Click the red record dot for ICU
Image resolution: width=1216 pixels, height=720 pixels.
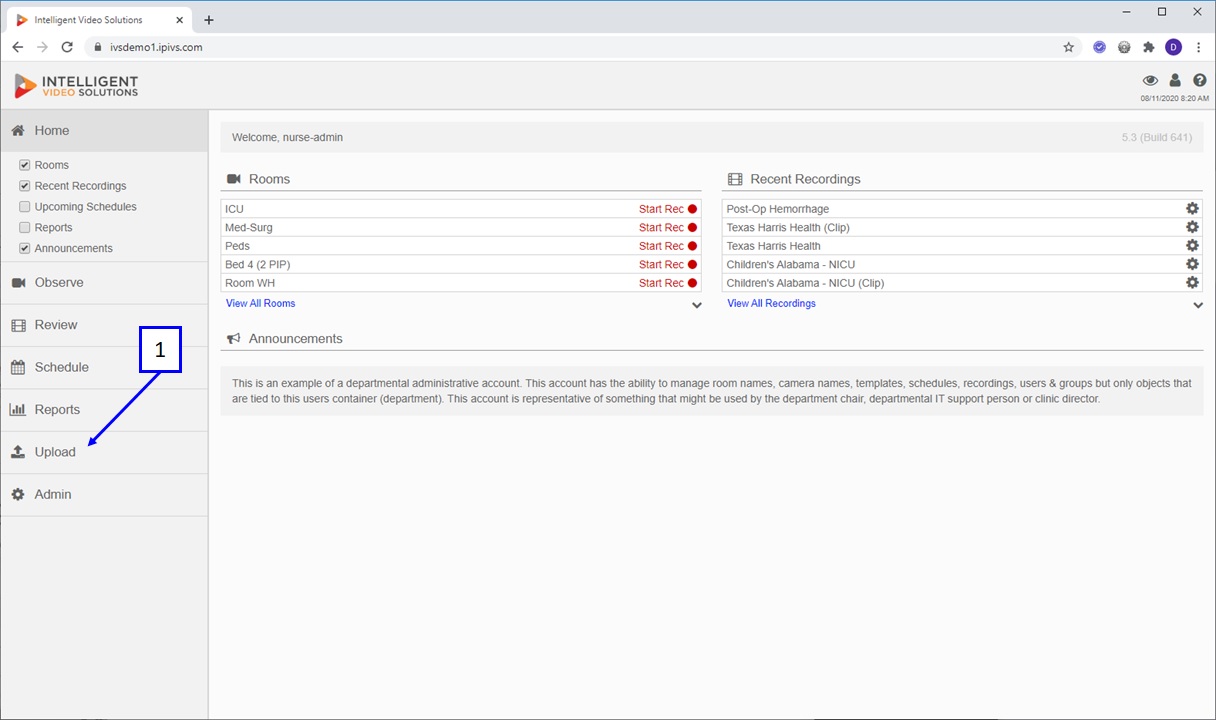[x=692, y=209]
